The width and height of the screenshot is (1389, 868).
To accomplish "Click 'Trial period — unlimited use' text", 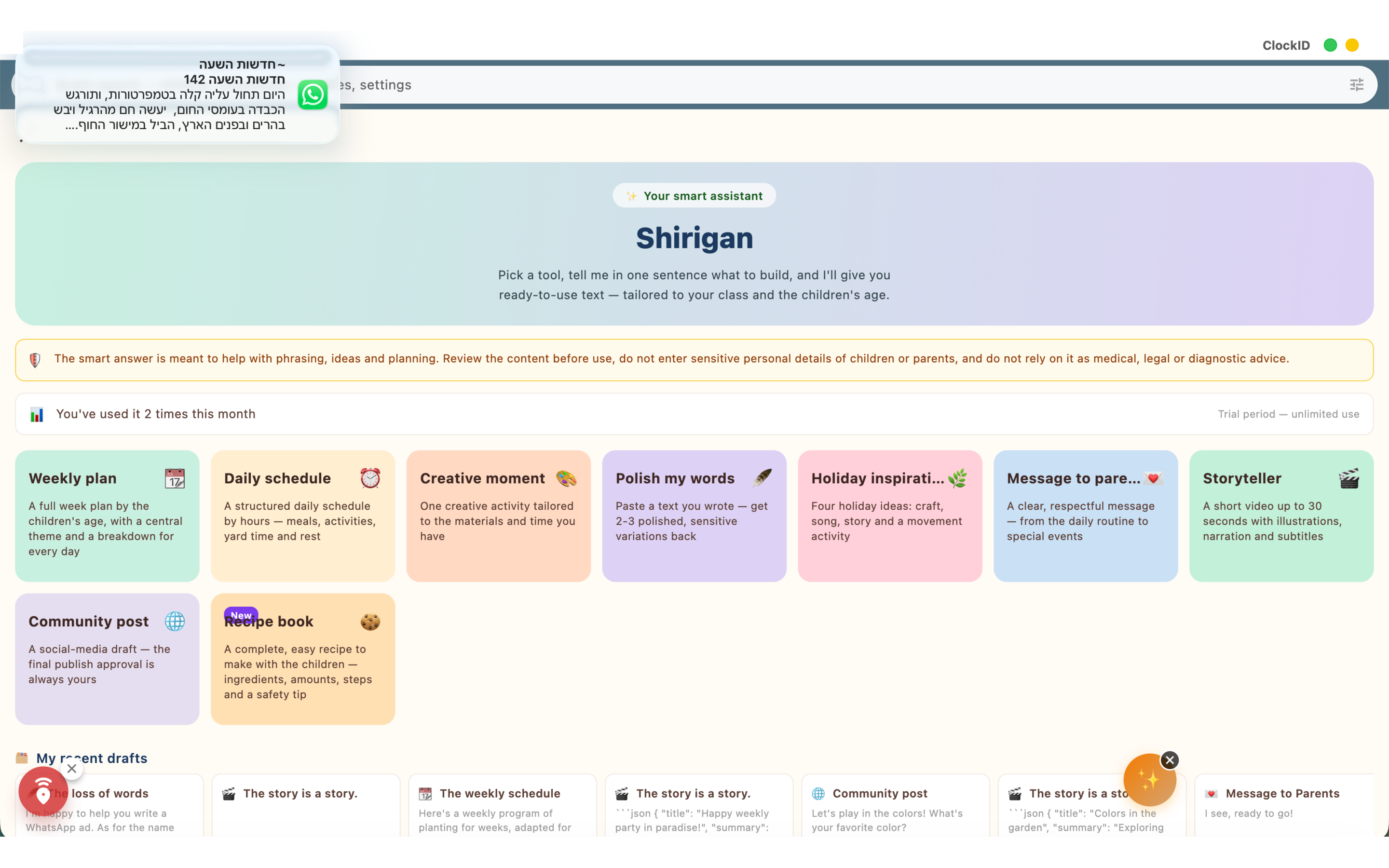I will tap(1288, 414).
